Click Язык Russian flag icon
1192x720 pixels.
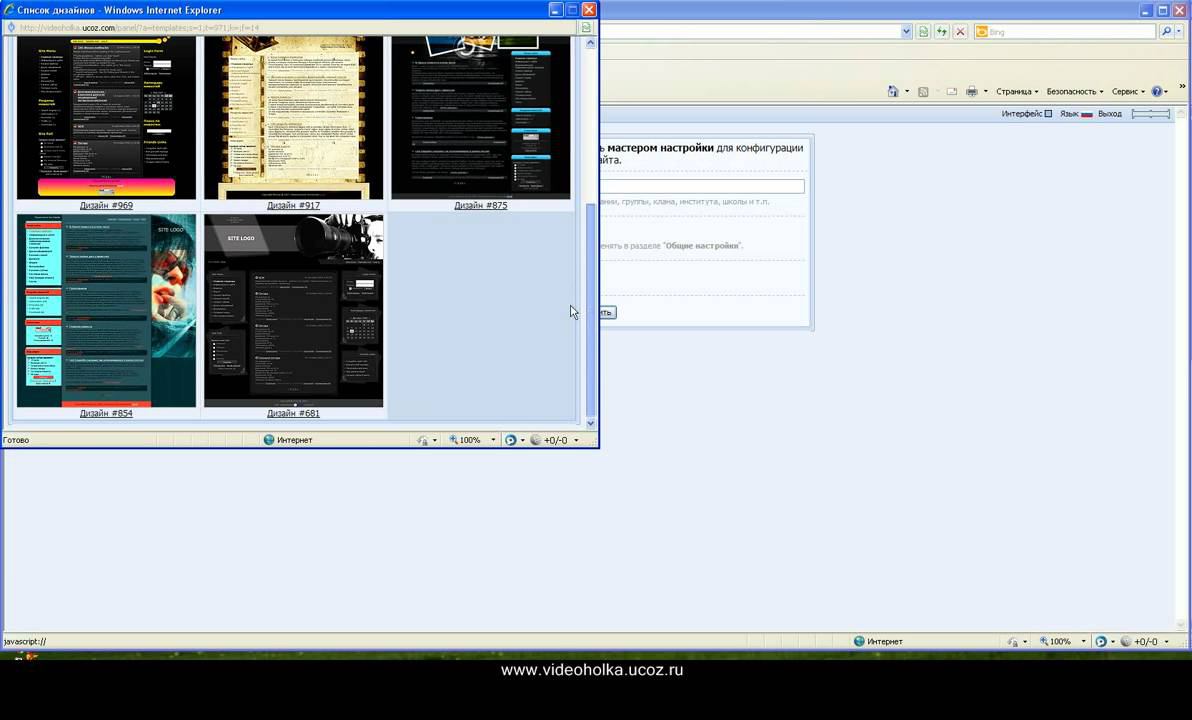point(1087,114)
